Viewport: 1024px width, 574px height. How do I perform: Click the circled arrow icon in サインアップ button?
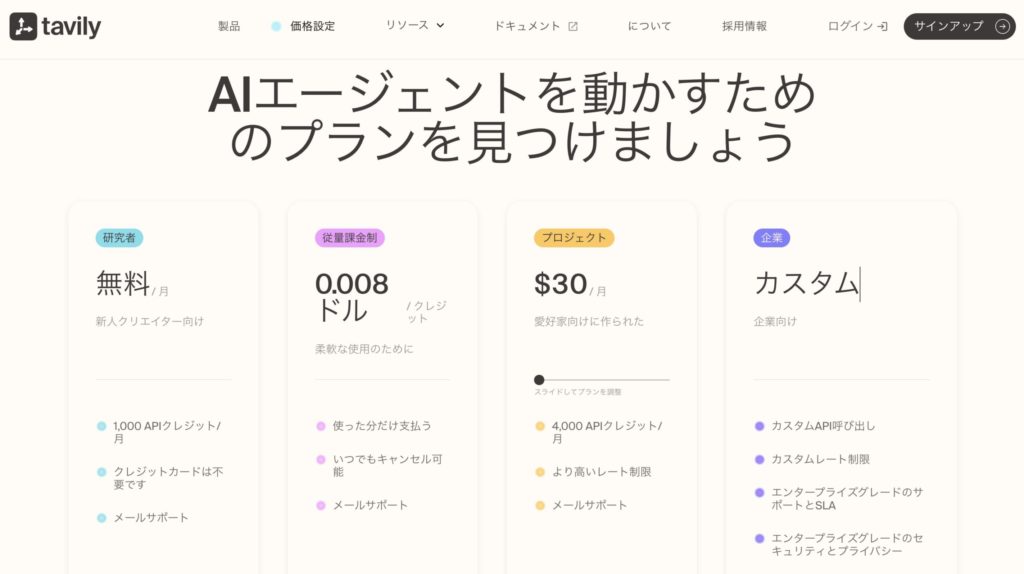[x=1002, y=26]
